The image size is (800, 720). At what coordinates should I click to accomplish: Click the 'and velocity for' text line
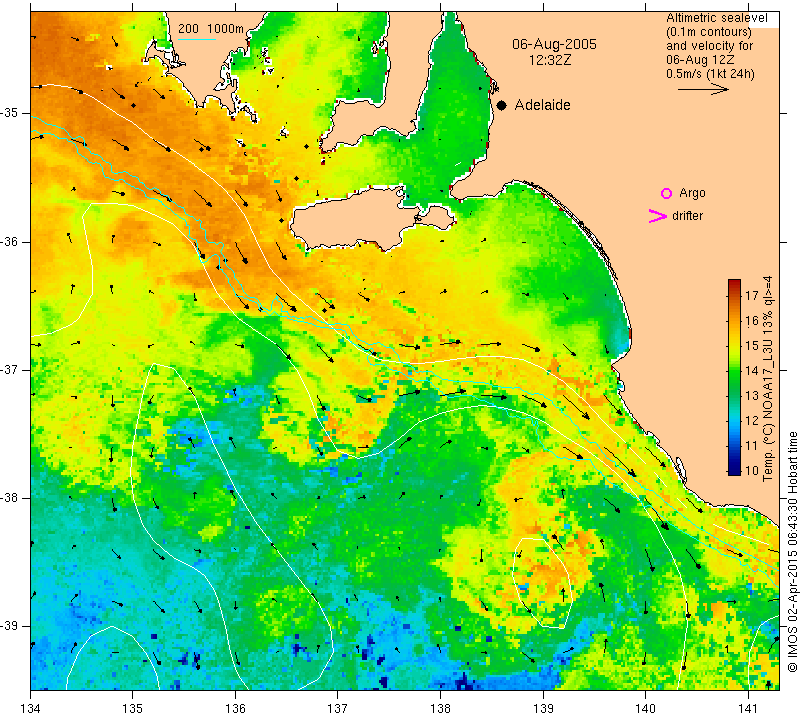[709, 46]
